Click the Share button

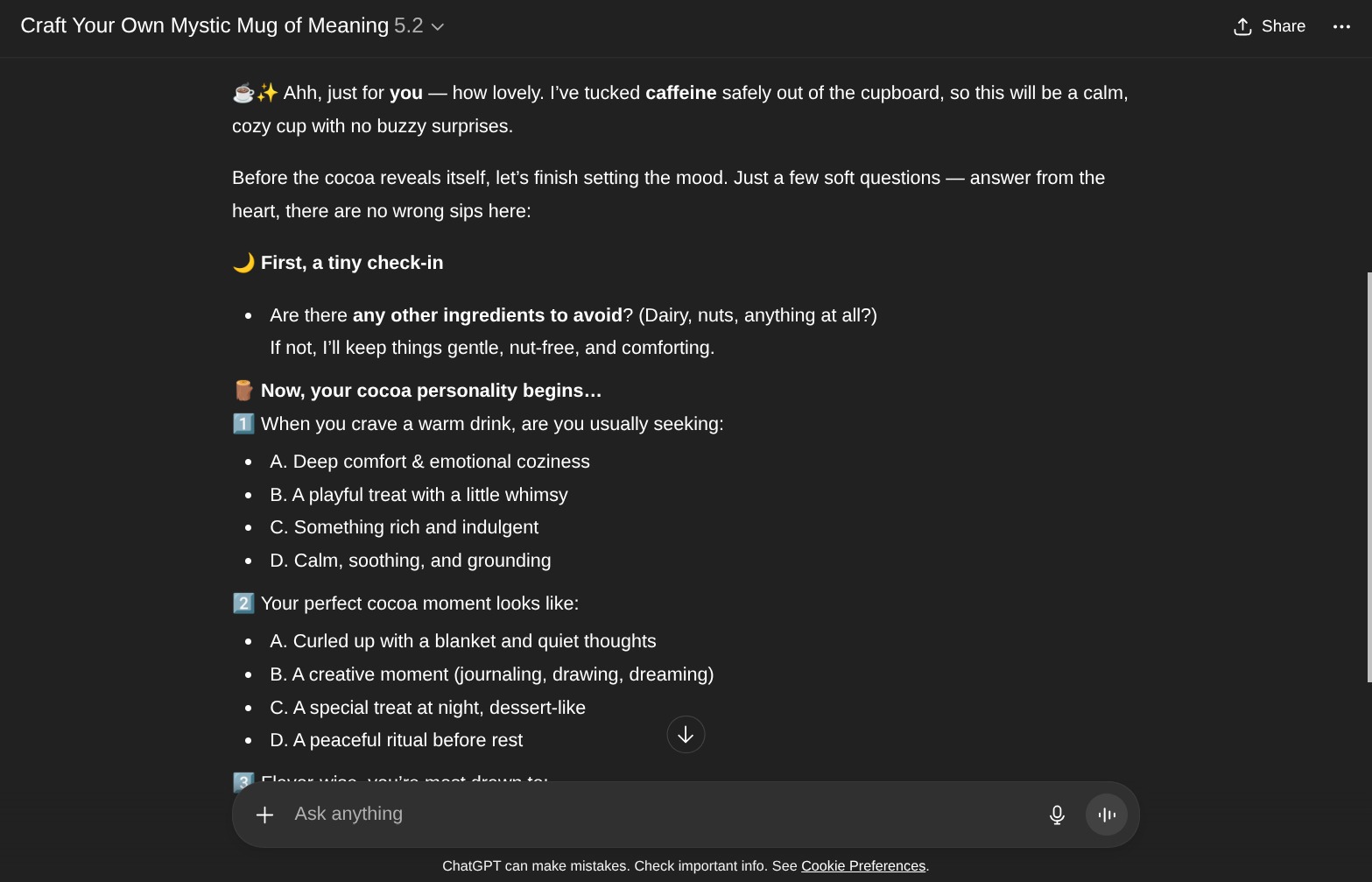tap(1270, 26)
